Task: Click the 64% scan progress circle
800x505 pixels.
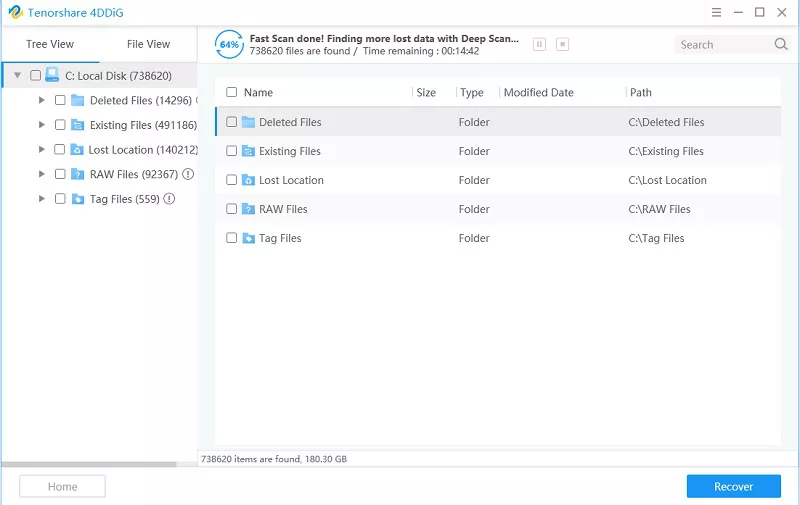Action: (x=229, y=44)
